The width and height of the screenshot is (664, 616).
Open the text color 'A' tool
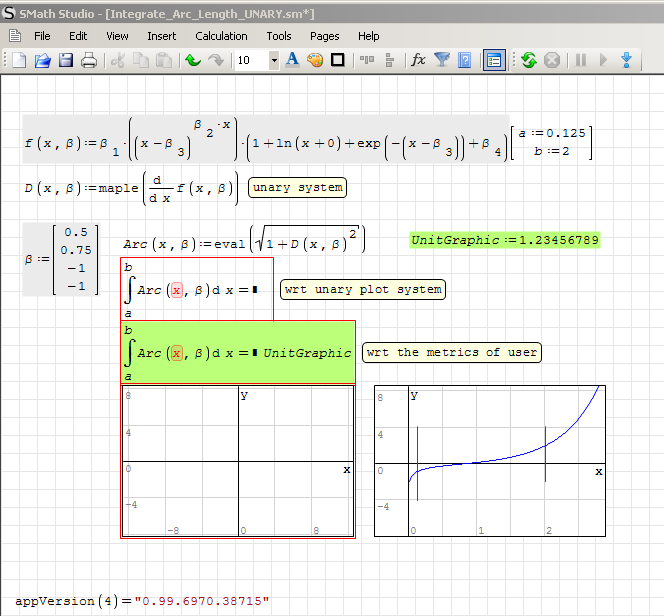click(x=293, y=60)
